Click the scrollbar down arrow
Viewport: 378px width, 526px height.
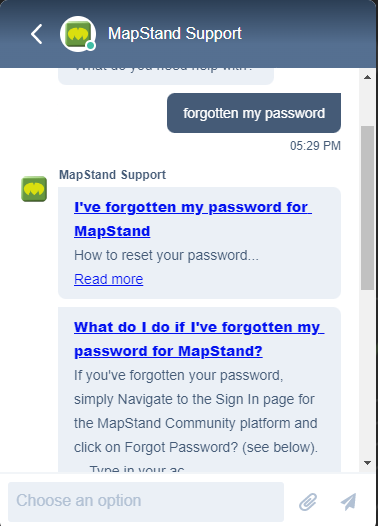tap(367, 463)
